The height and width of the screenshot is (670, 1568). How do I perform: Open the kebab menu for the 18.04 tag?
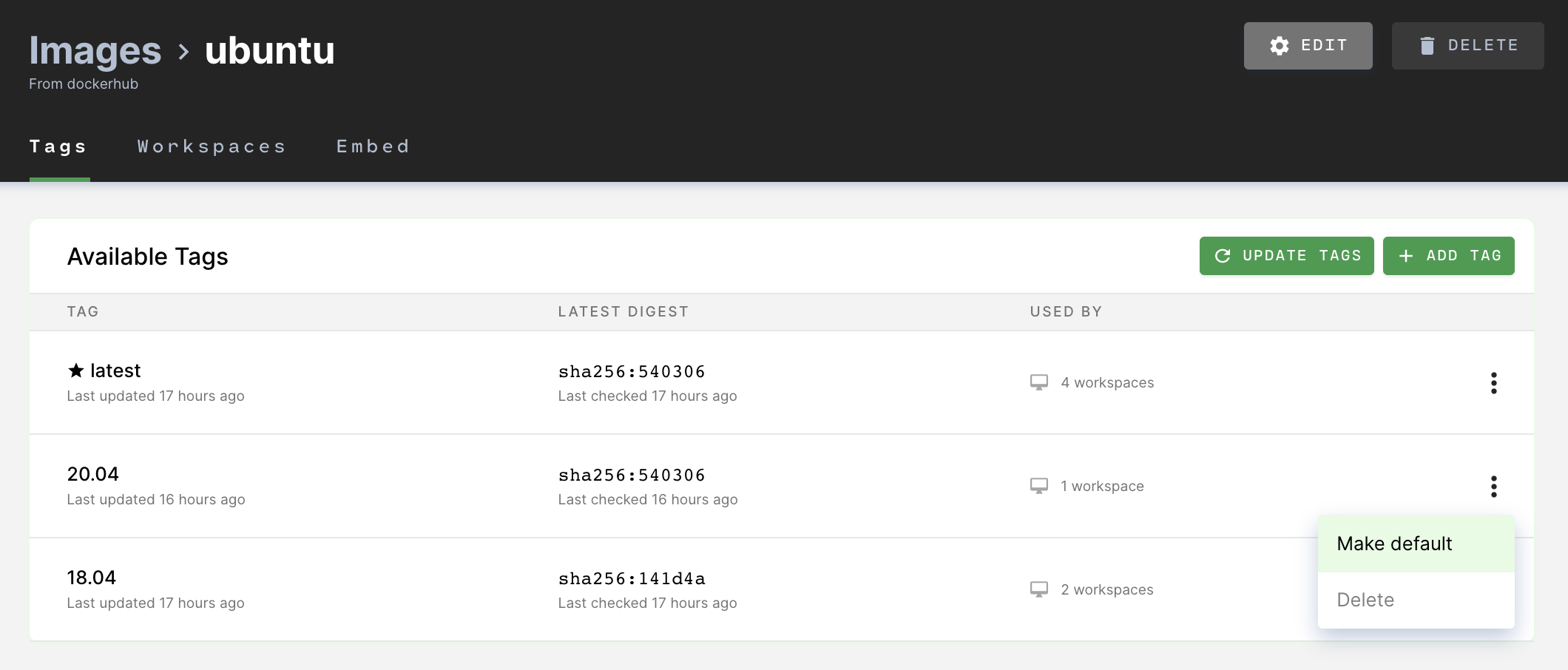coord(1494,589)
